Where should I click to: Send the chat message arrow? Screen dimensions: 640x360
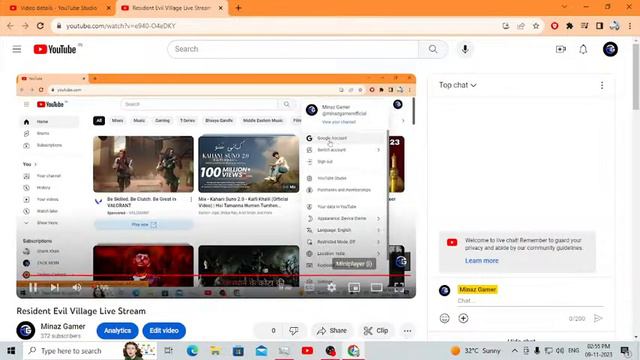point(598,318)
